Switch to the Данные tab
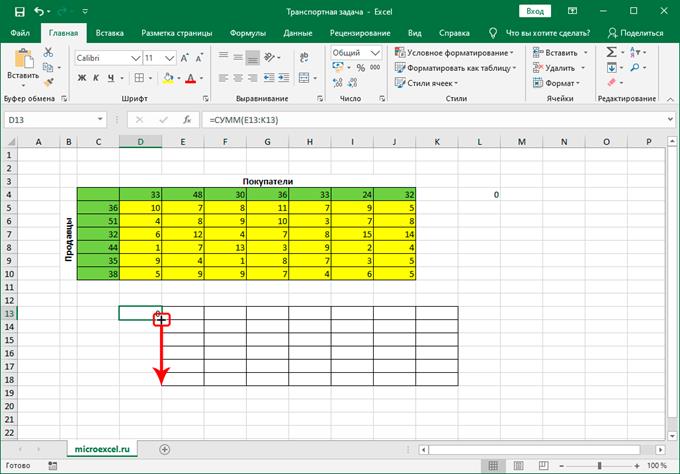 (298, 33)
